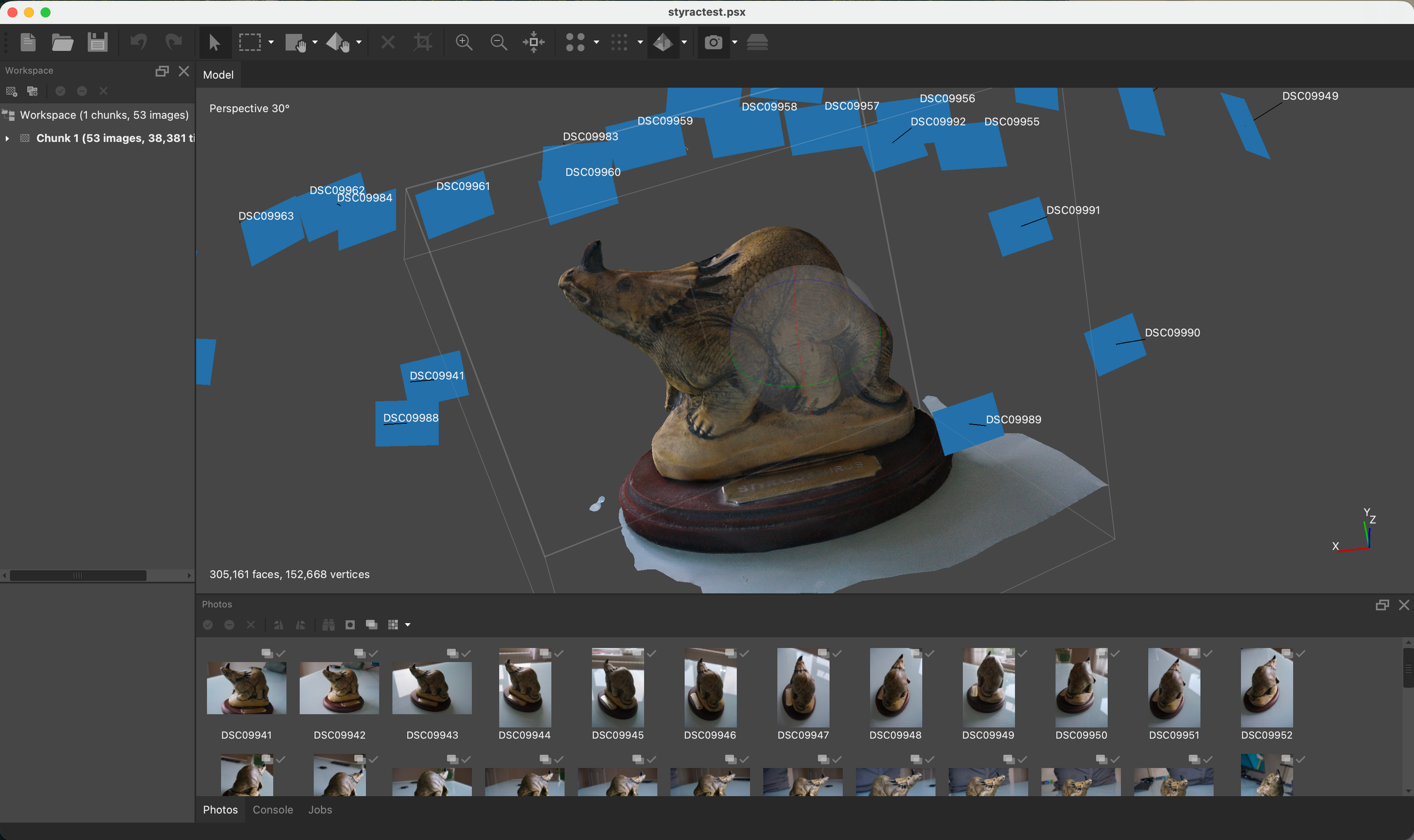Toggle the checkmark above thumbnail DSC09951
Viewport: 1414px width, 840px height.
[1208, 653]
